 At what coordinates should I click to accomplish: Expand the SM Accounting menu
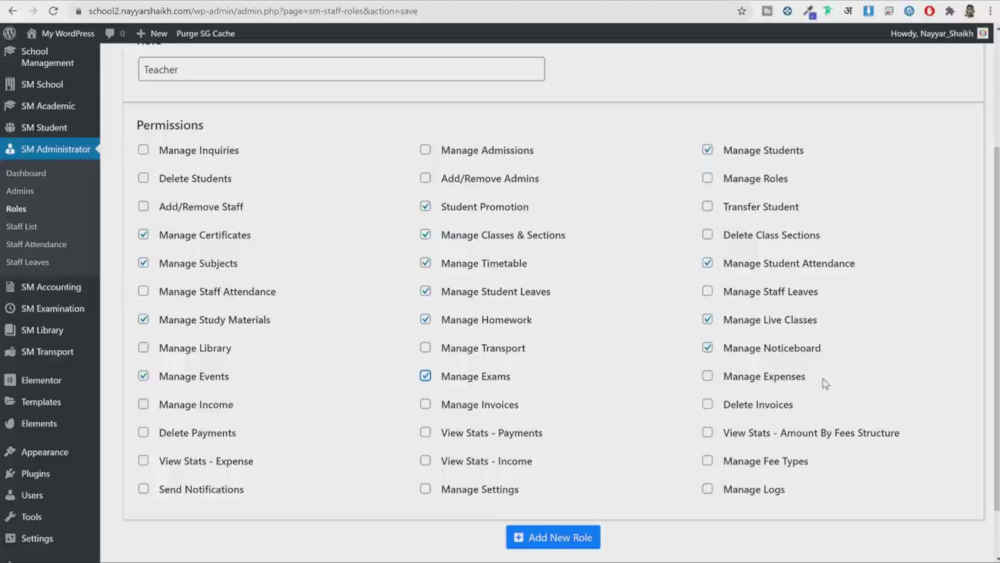pos(50,287)
